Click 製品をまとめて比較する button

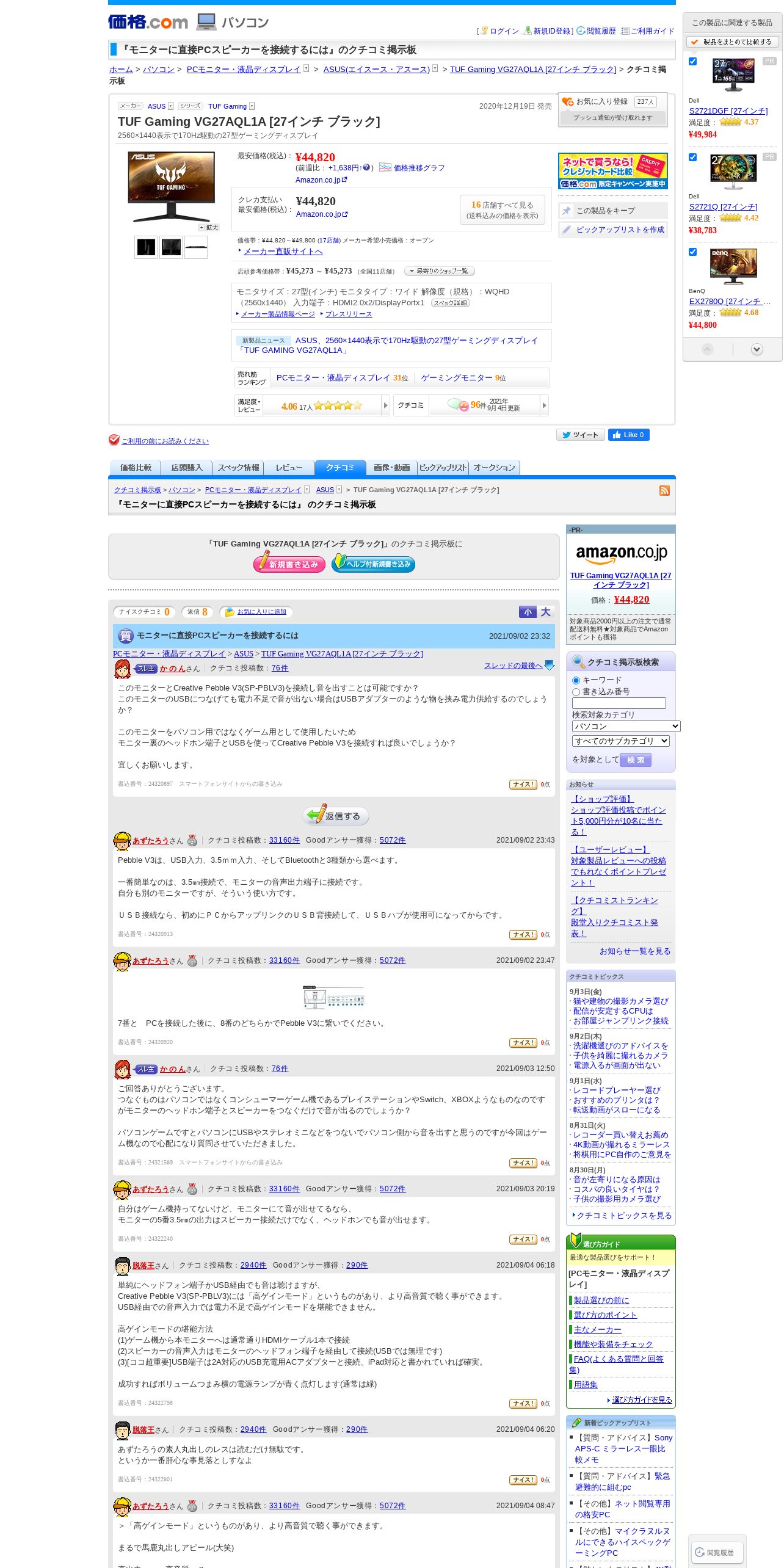(x=732, y=42)
